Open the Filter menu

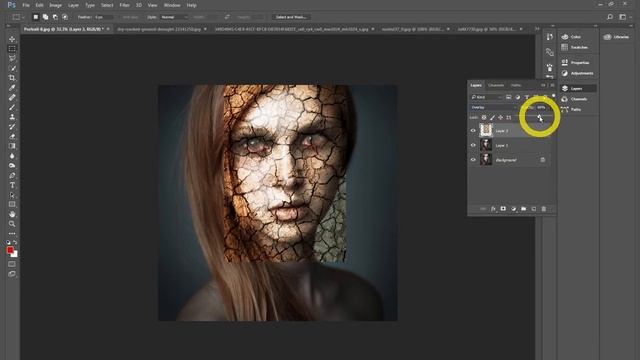(124, 5)
